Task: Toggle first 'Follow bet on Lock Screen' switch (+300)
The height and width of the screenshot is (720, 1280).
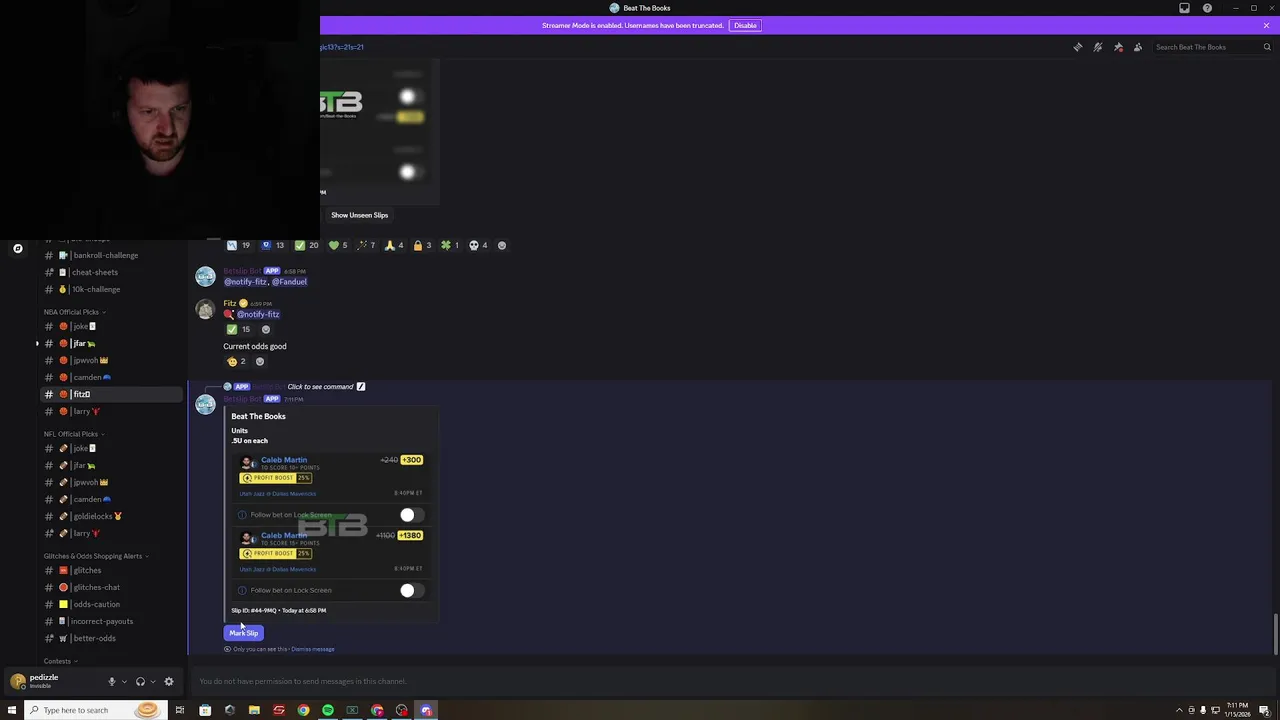Action: (x=411, y=515)
